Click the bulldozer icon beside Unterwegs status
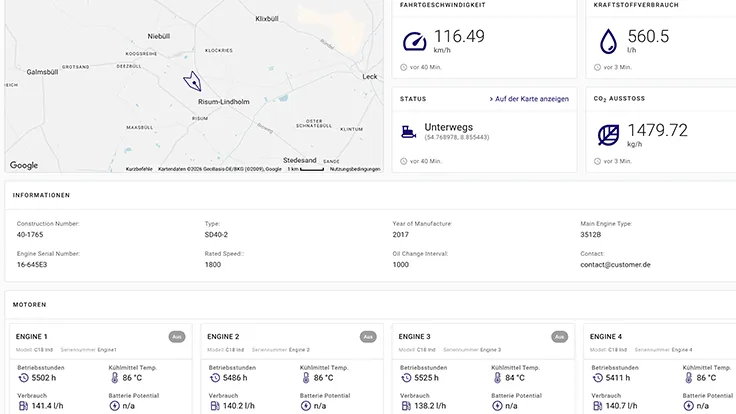Image resolution: width=736 pixels, height=414 pixels. [x=408, y=132]
